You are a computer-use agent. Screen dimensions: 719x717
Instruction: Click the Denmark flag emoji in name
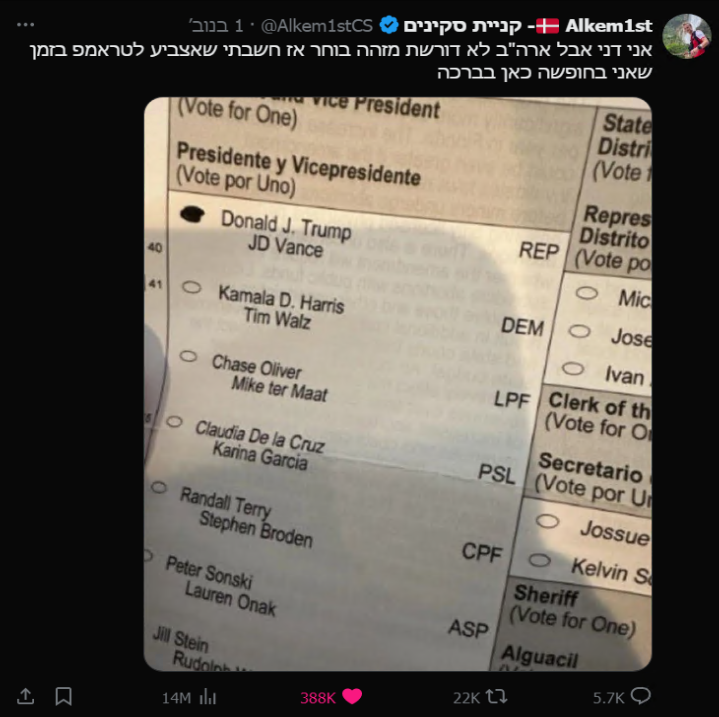(x=547, y=26)
